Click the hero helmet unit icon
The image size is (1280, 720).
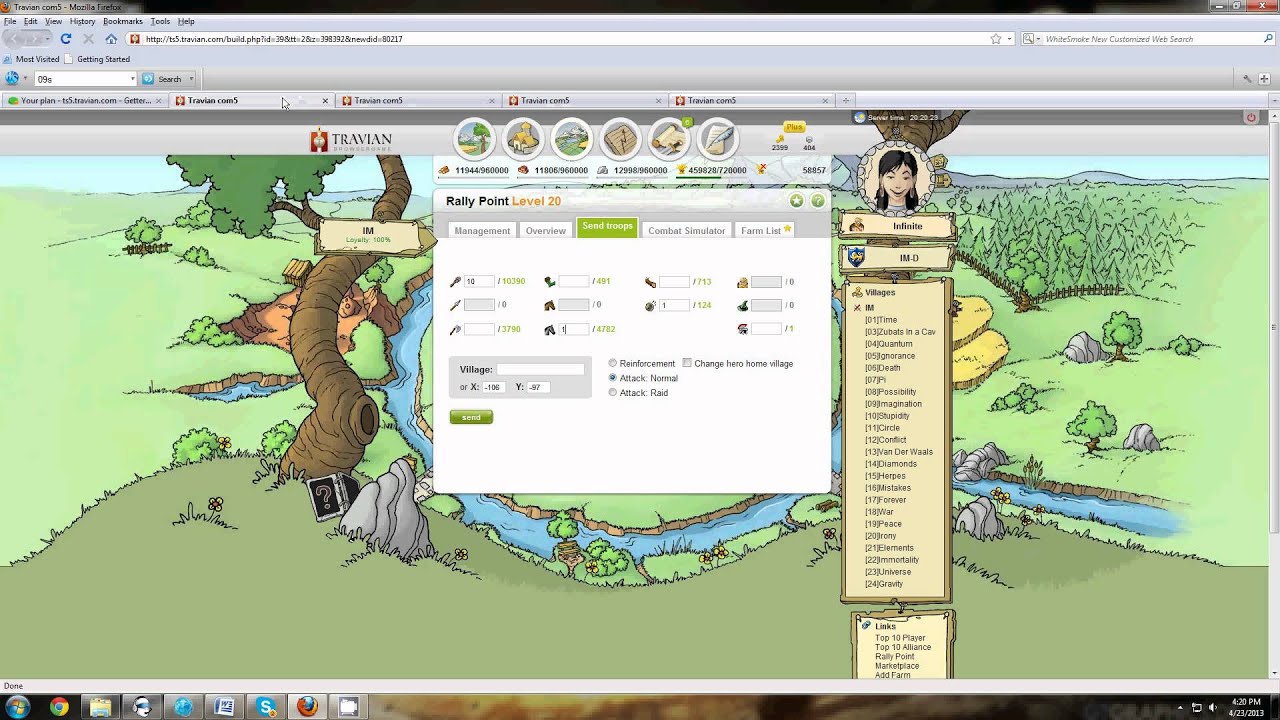coord(742,329)
